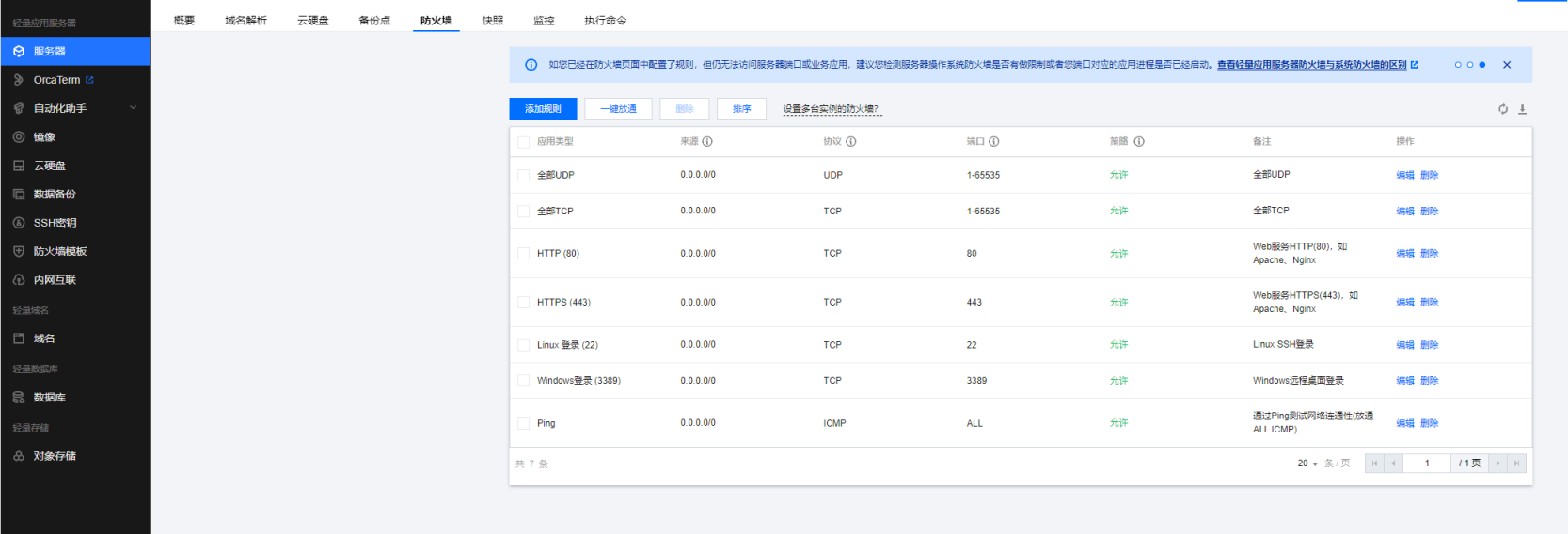
Task: Edit the Ping rule
Action: [x=1405, y=423]
